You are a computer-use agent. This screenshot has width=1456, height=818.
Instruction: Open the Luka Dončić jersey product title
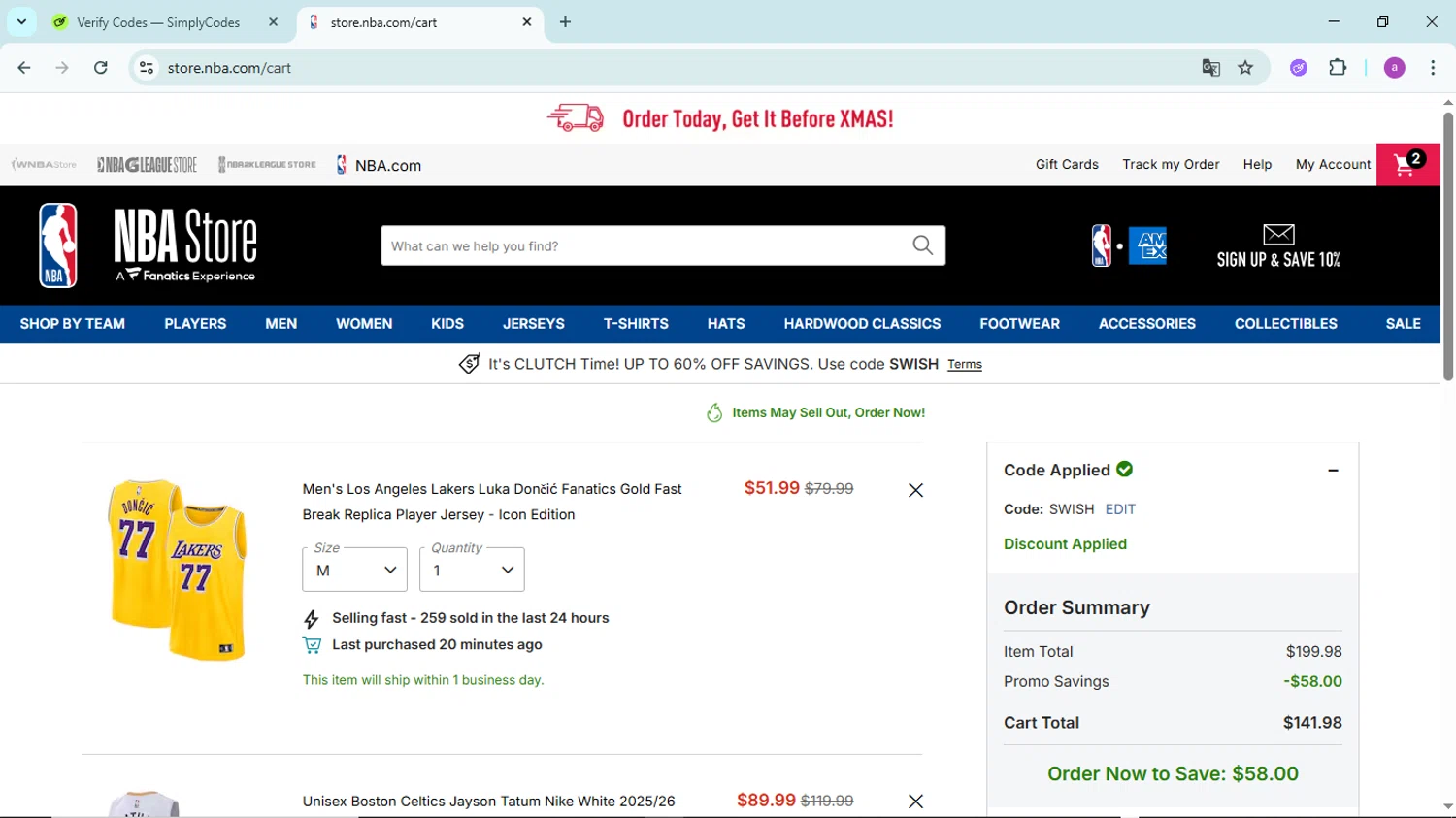(492, 502)
